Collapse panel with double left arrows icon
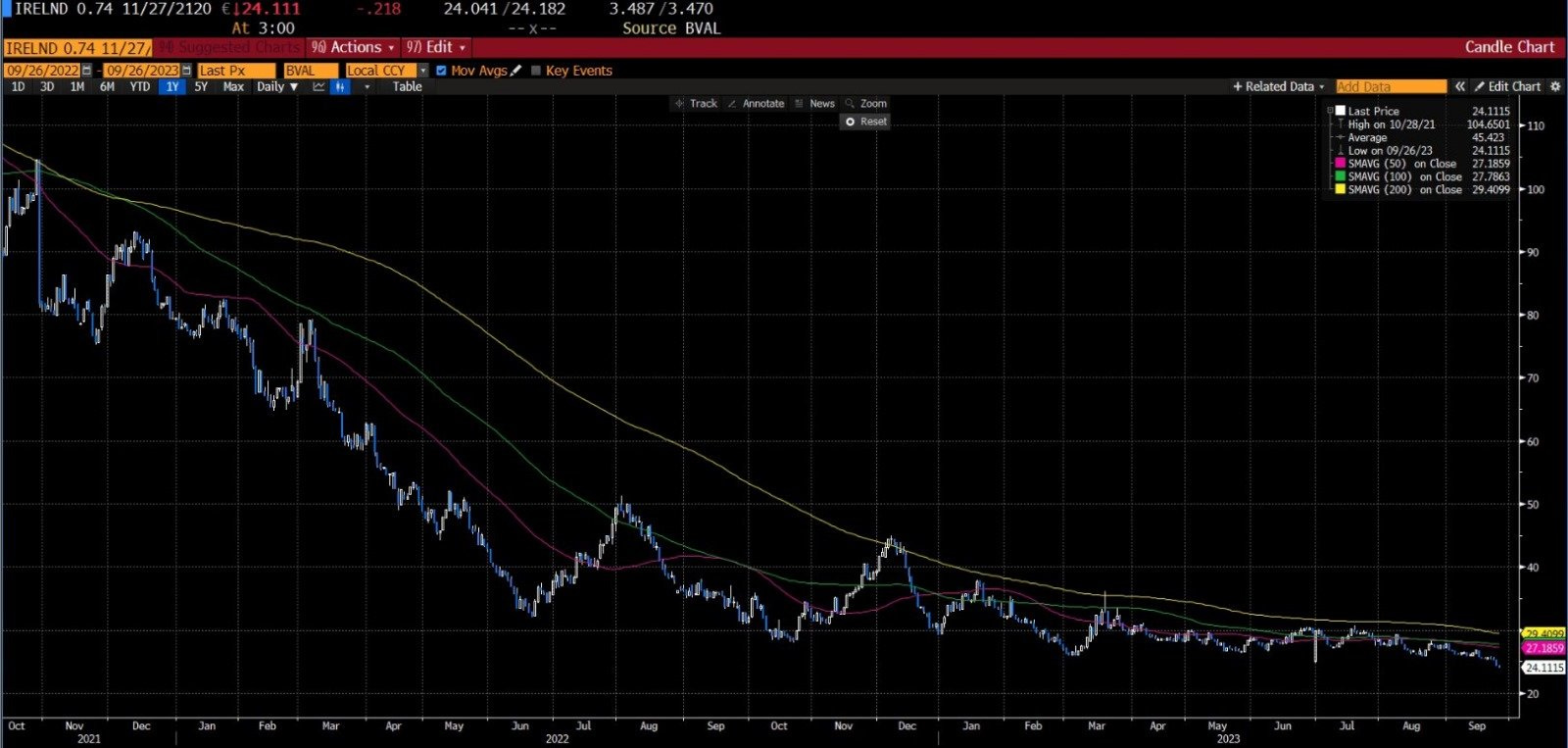Viewport: 1568px width, 748px height. click(x=1460, y=86)
